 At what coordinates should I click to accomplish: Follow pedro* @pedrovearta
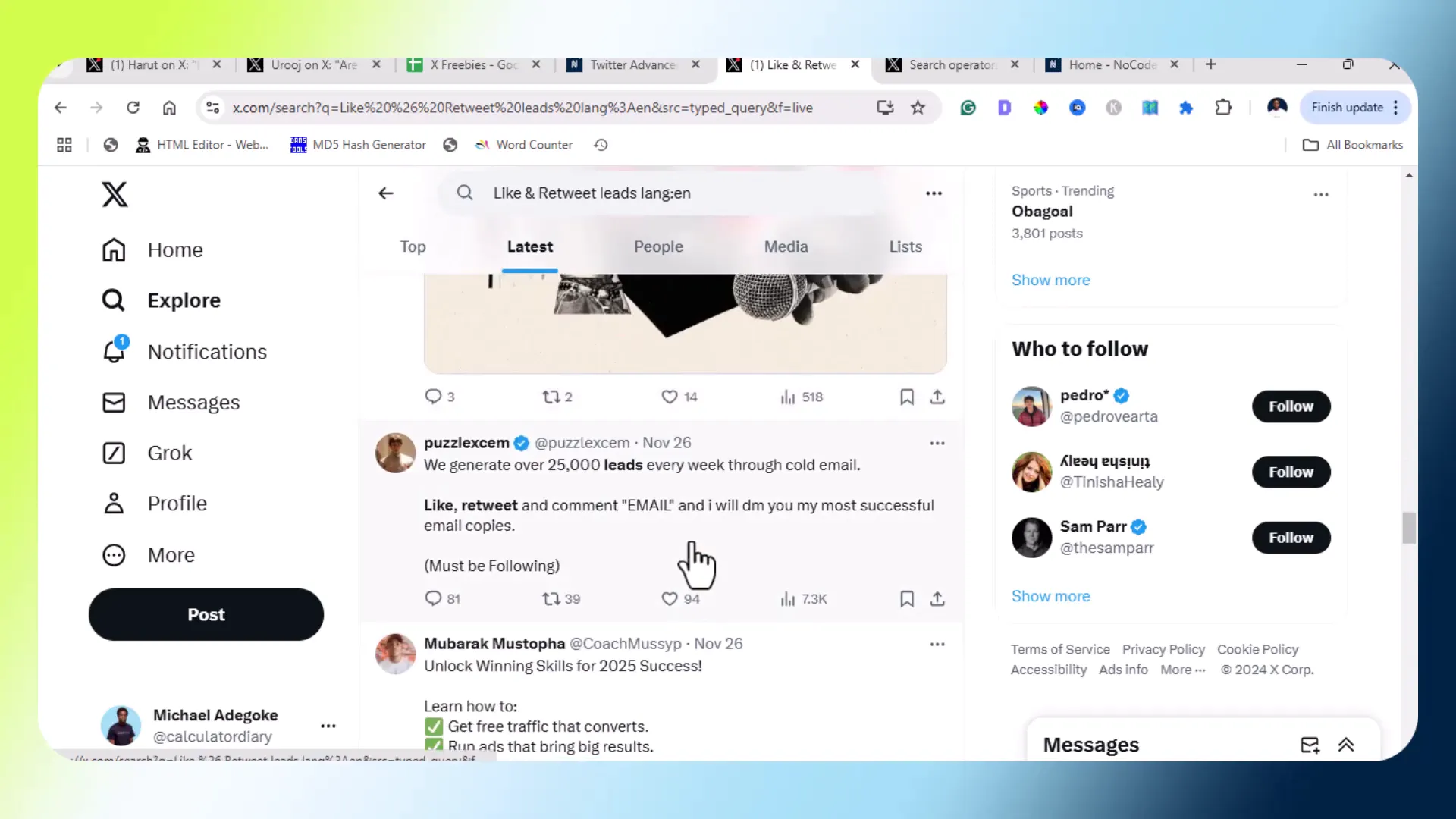pyautogui.click(x=1291, y=406)
